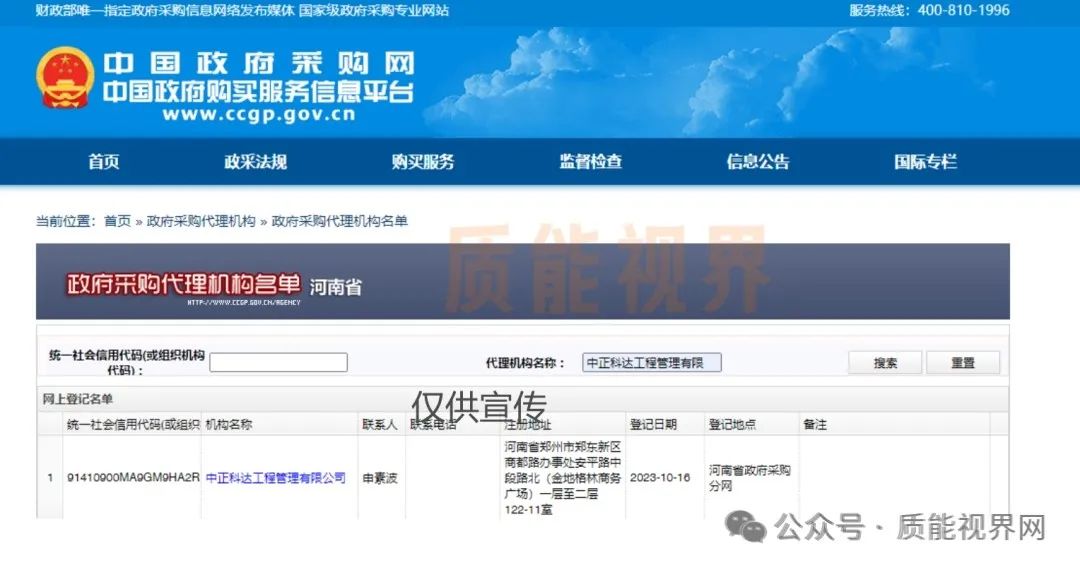Image resolution: width=1080 pixels, height=570 pixels.
Task: Select 监督检查 in the navigation bar
Action: [x=590, y=162]
